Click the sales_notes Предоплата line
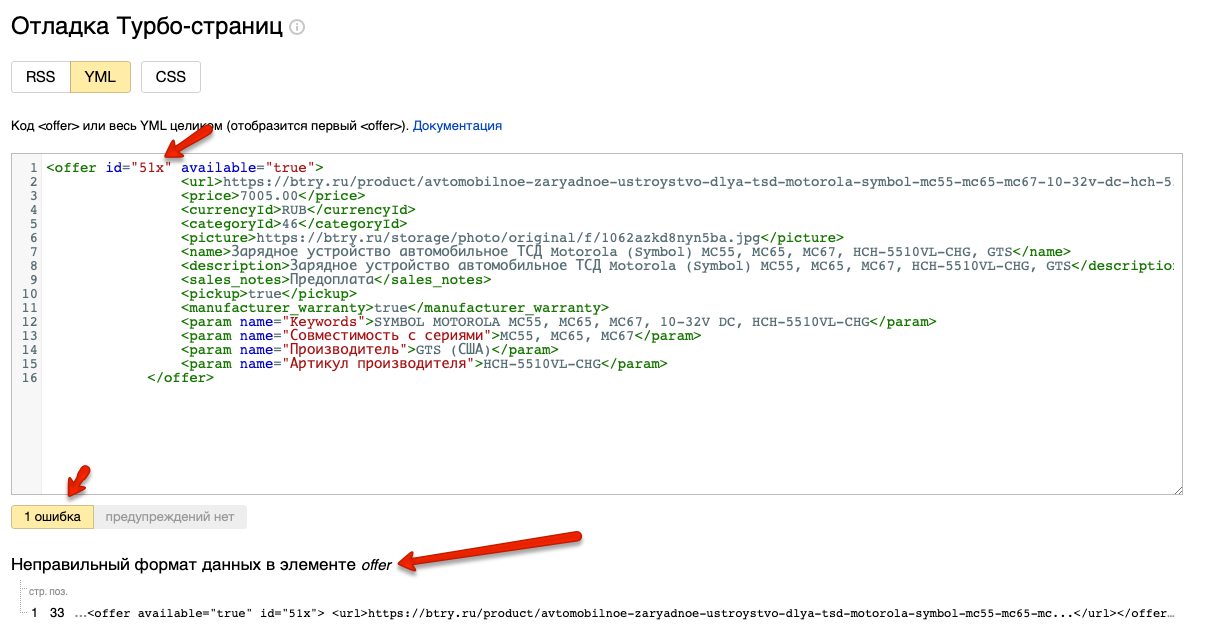The width and height of the screenshot is (1208, 628). (x=335, y=280)
